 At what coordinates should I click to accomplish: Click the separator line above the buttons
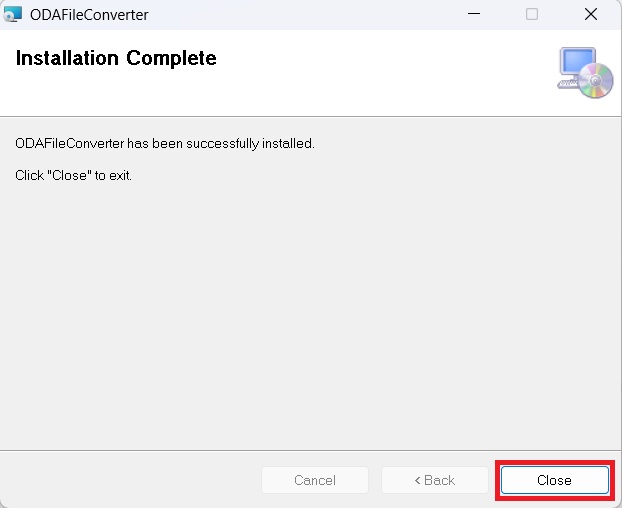coord(310,451)
